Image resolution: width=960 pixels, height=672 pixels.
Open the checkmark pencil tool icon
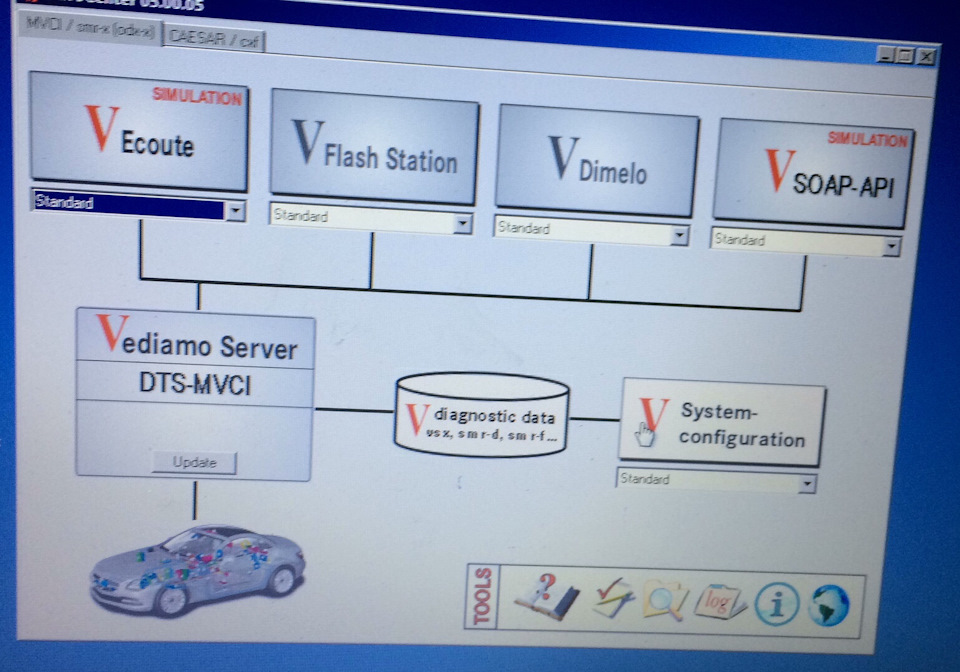[x=613, y=598]
